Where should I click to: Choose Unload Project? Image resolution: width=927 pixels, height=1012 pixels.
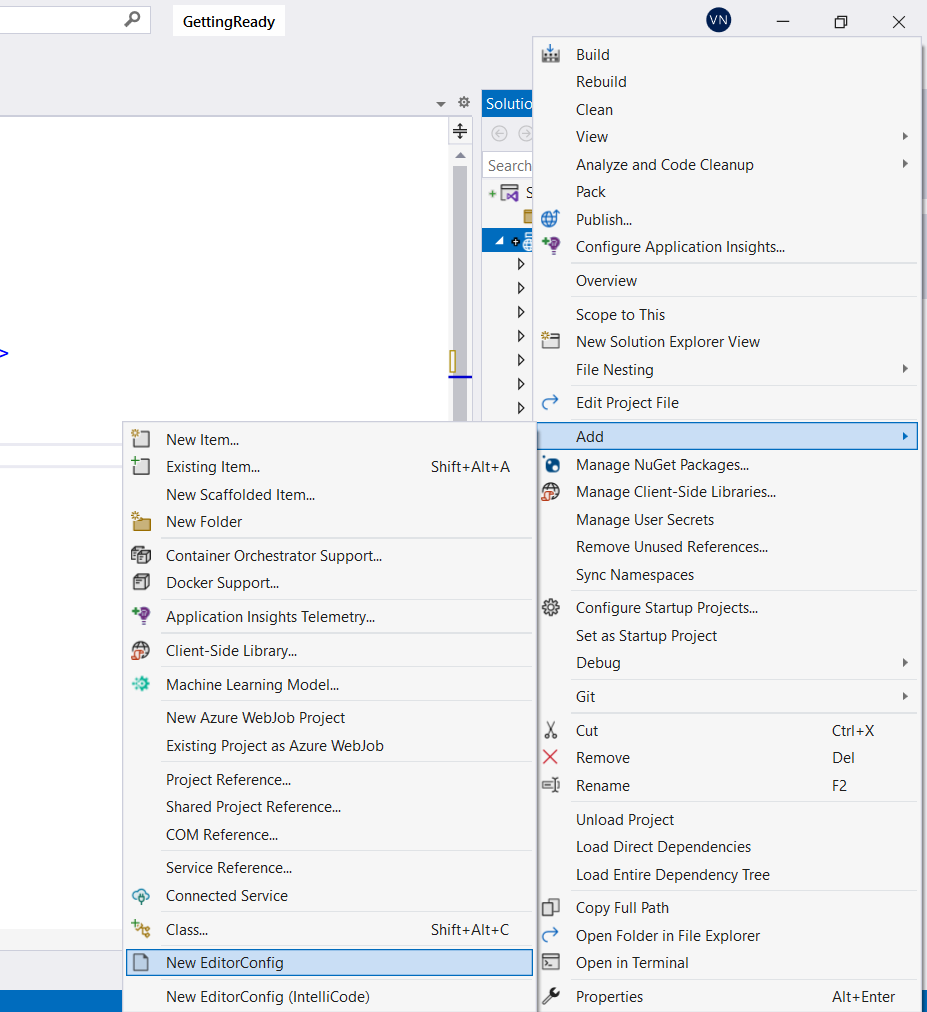point(625,819)
